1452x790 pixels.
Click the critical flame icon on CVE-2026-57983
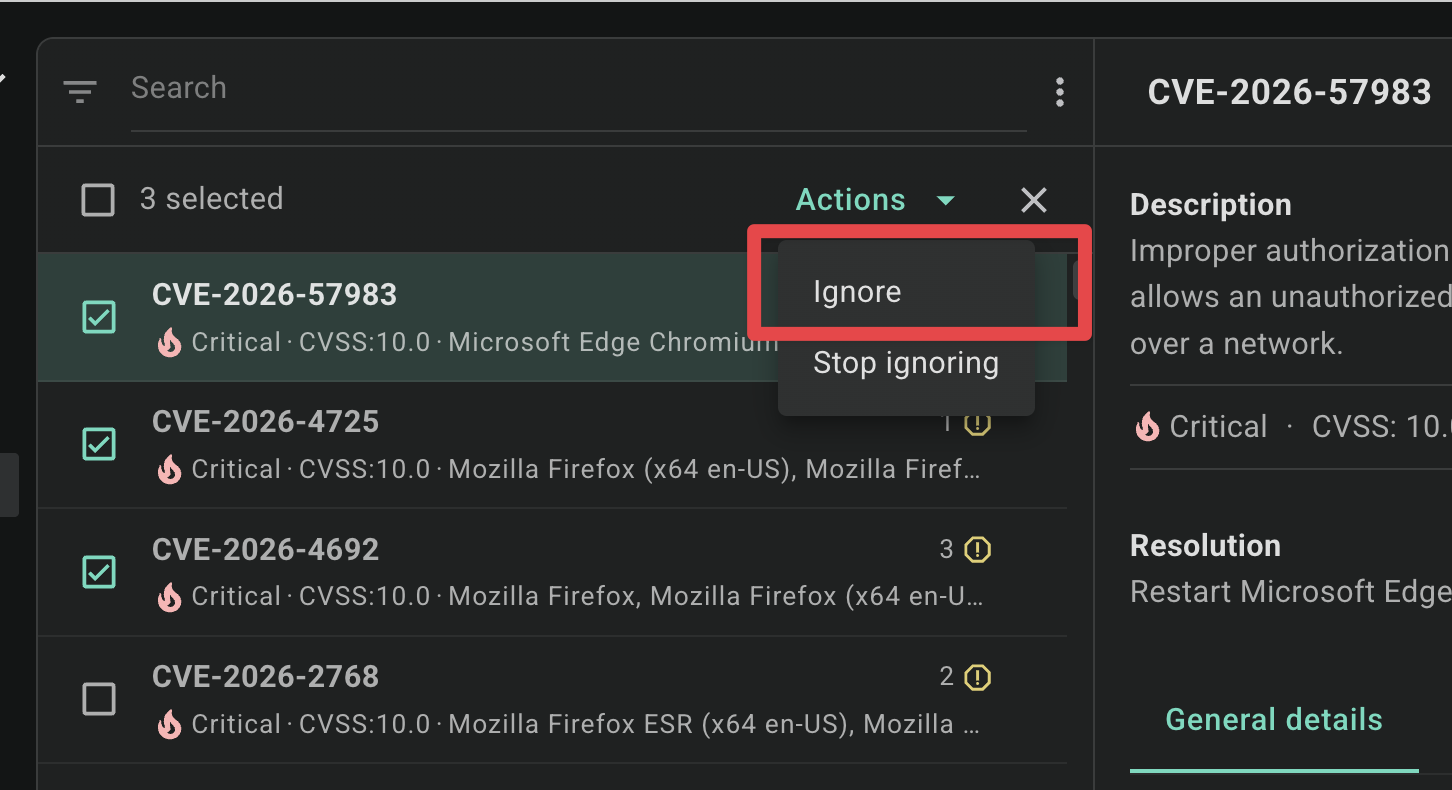coord(170,343)
